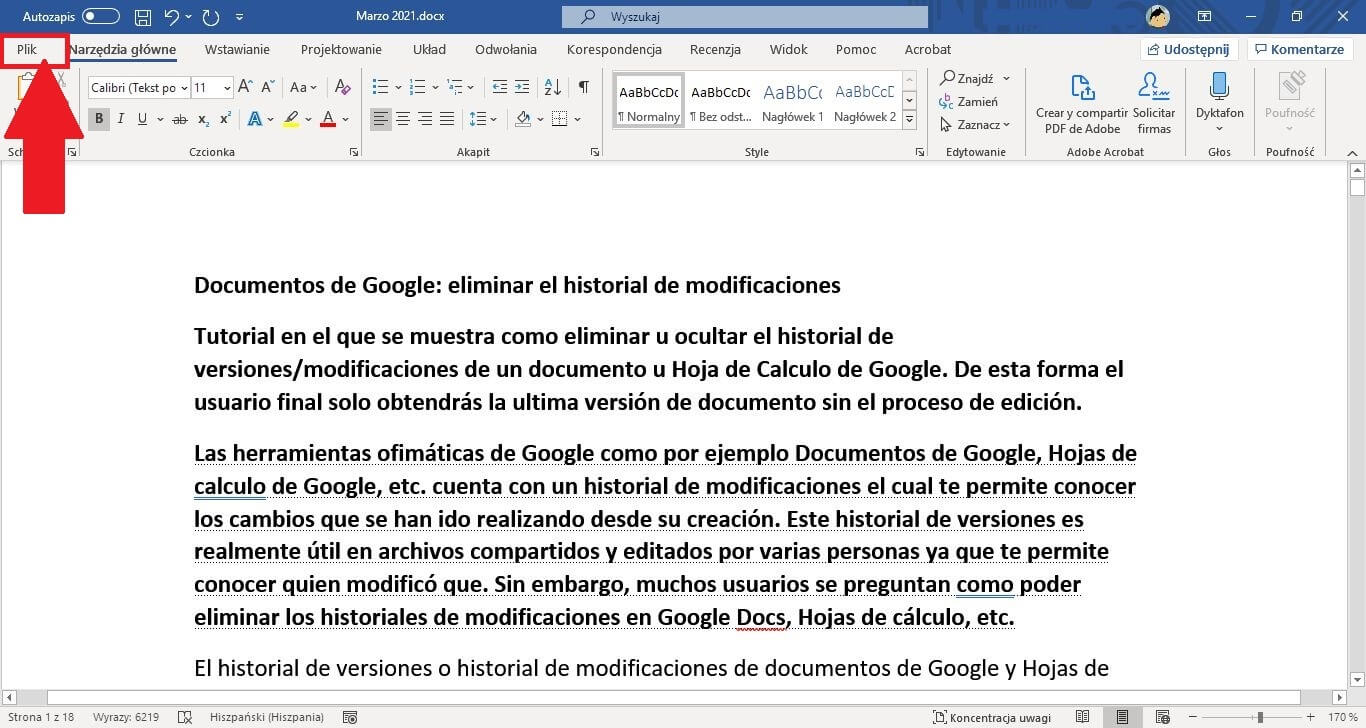
Task: Toggle Strikethrough formatting
Action: click(x=180, y=119)
